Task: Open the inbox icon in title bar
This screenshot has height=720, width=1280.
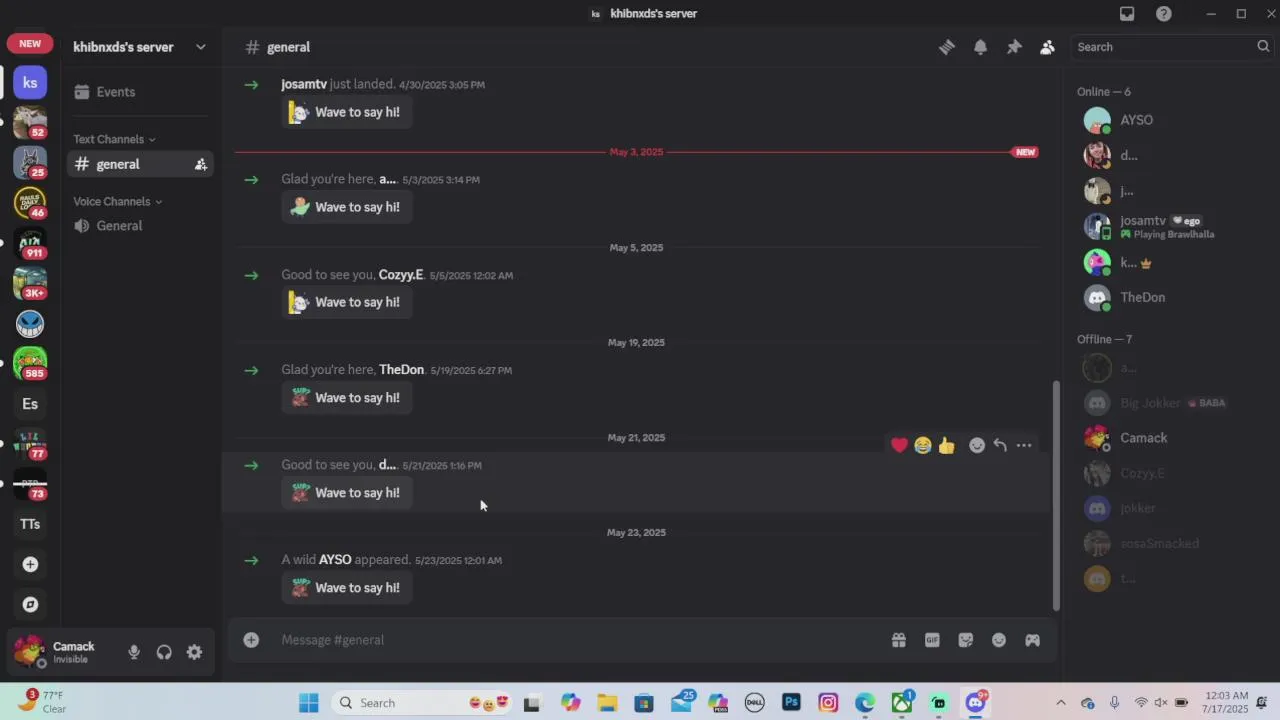Action: click(1127, 14)
